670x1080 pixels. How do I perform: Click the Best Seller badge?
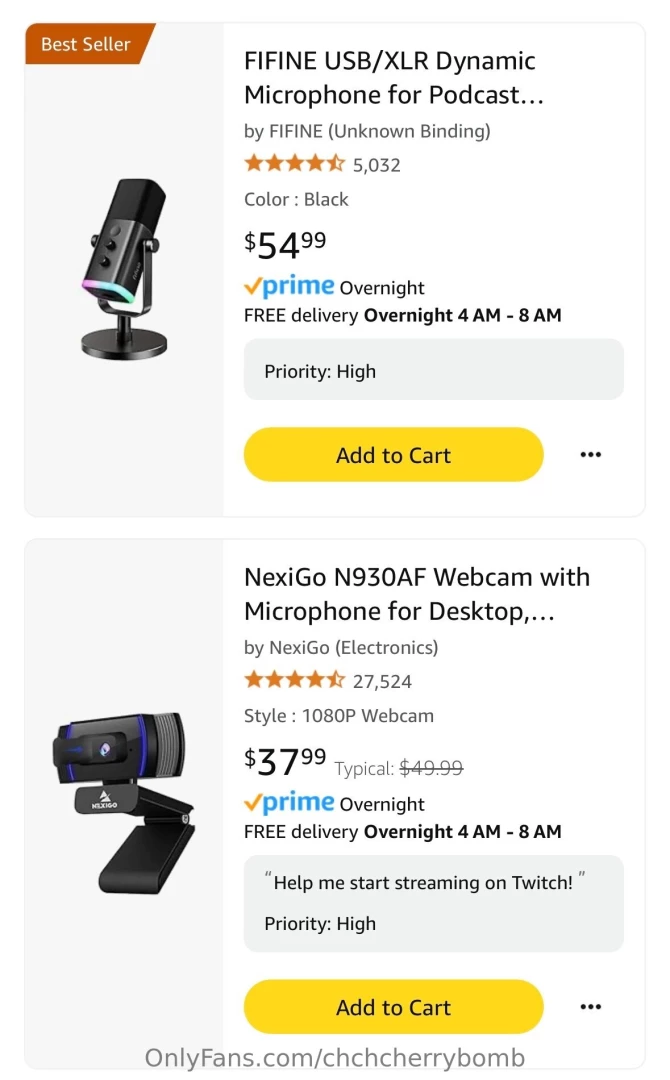[87, 44]
